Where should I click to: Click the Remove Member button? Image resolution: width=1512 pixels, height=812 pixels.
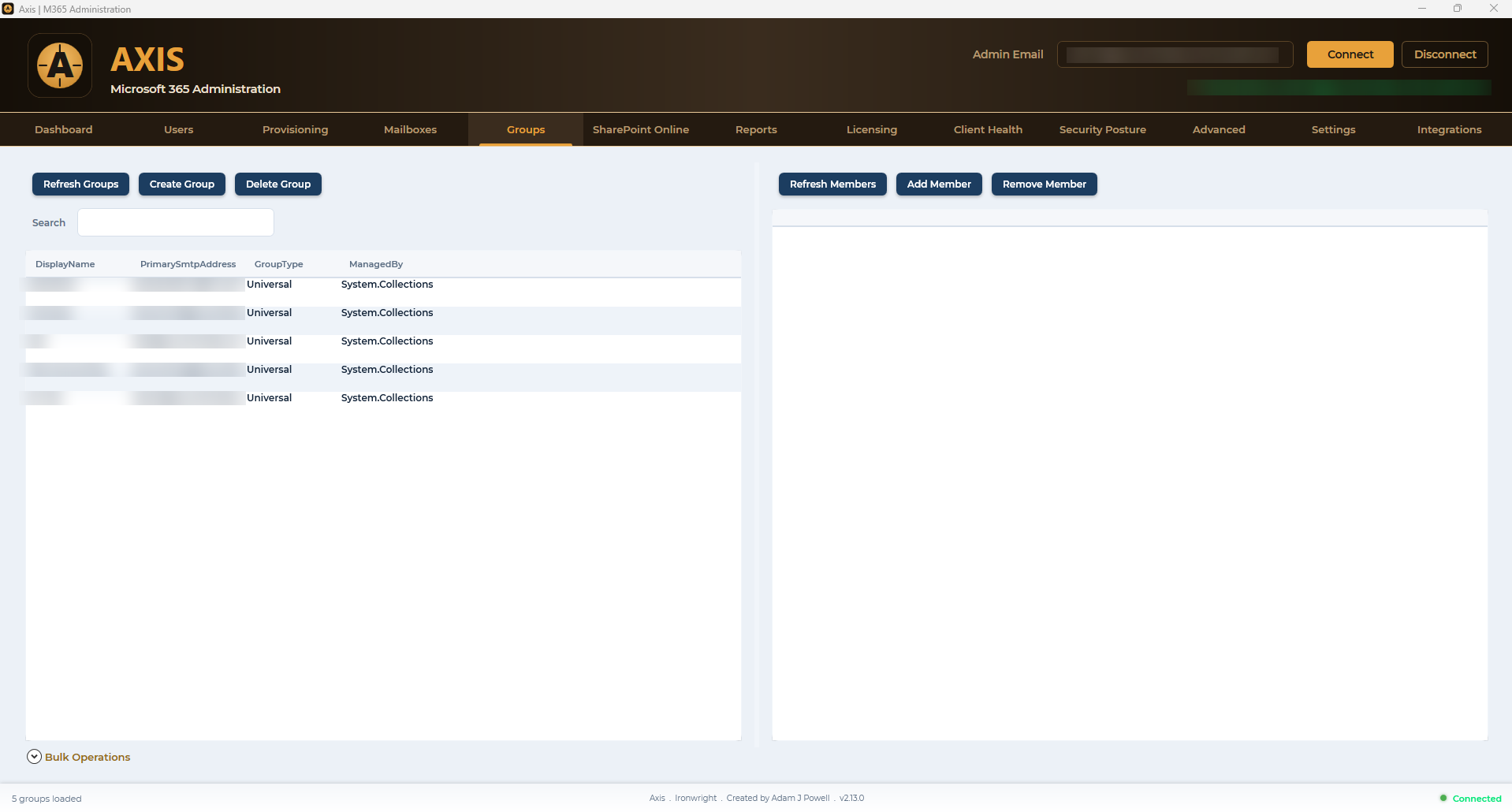pos(1045,184)
